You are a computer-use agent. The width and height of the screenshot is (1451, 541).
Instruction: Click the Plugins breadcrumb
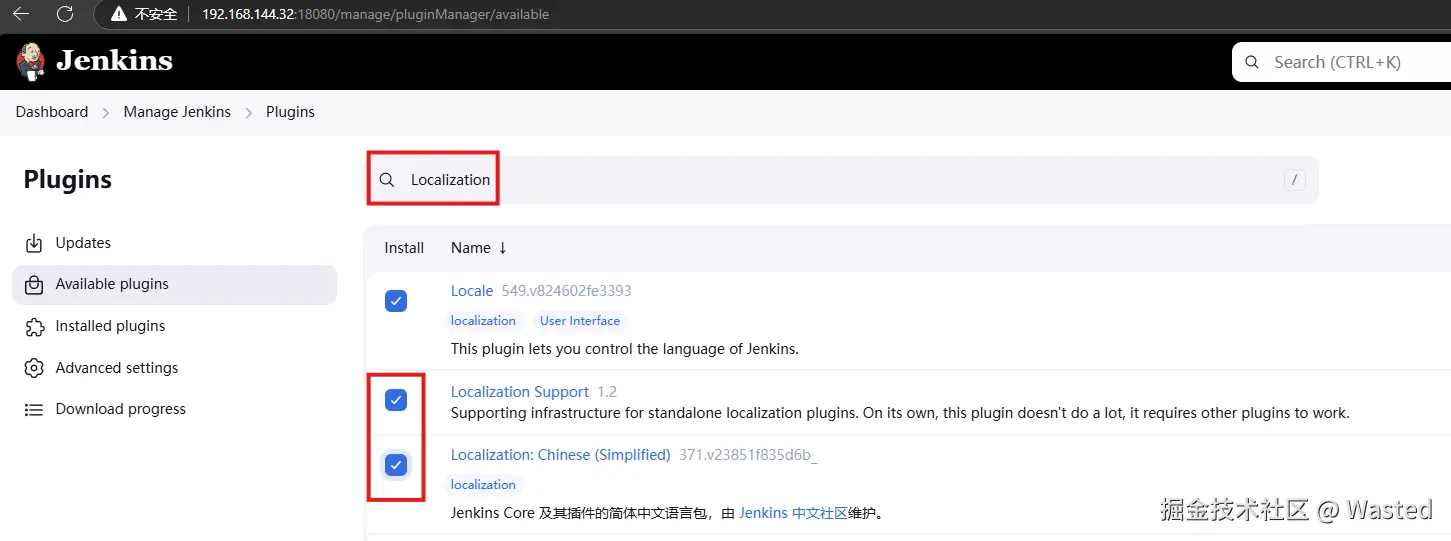coord(290,112)
